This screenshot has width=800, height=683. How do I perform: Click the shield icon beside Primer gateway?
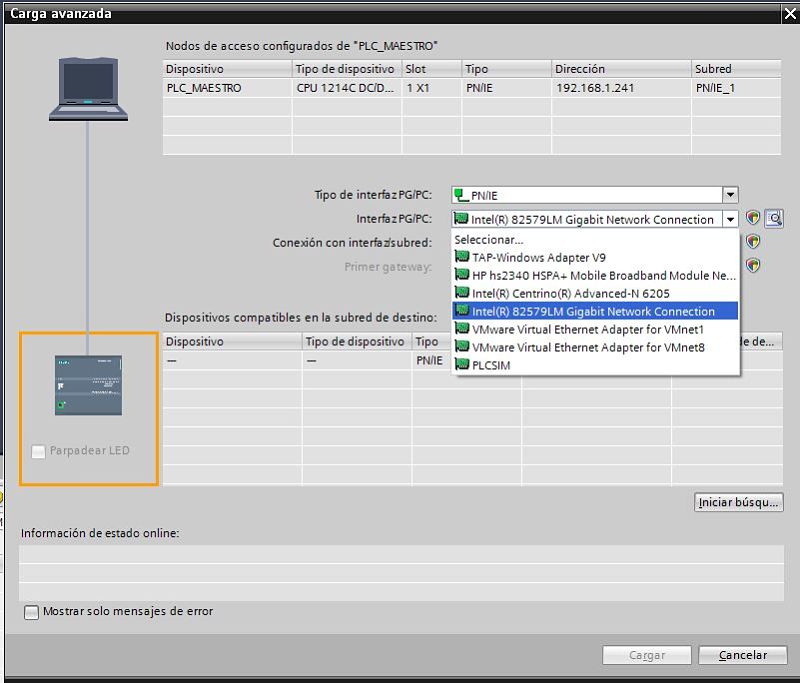754,266
